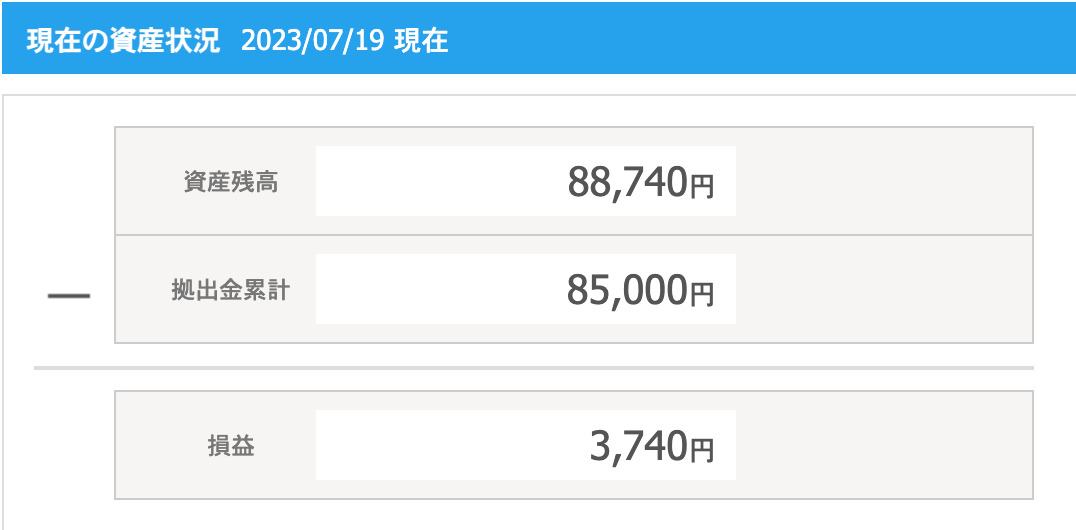Click the 円 unit after 85,000
The height and width of the screenshot is (530, 1076).
pyautogui.click(x=702, y=295)
